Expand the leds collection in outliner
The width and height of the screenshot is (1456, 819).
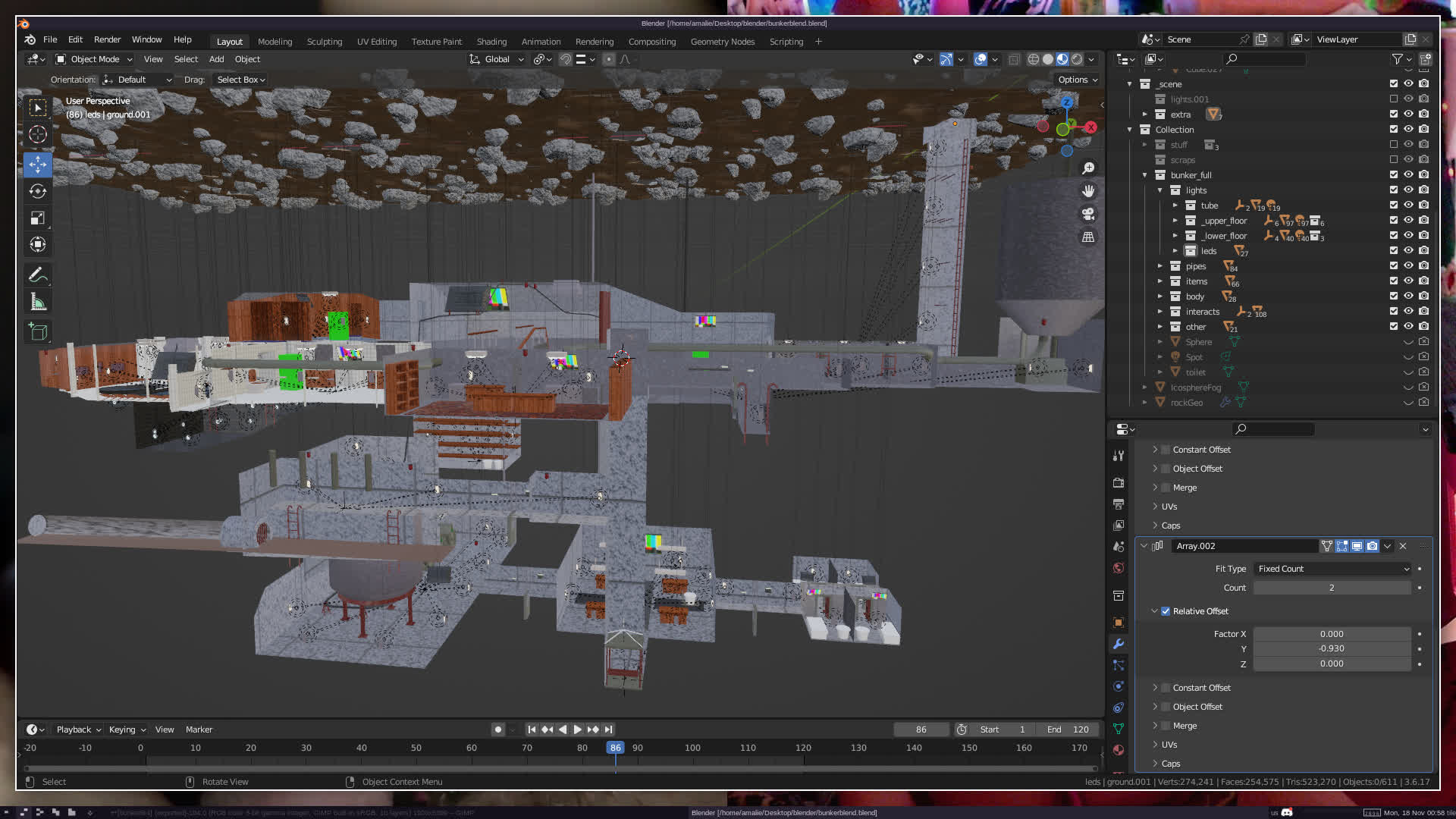coord(1175,250)
